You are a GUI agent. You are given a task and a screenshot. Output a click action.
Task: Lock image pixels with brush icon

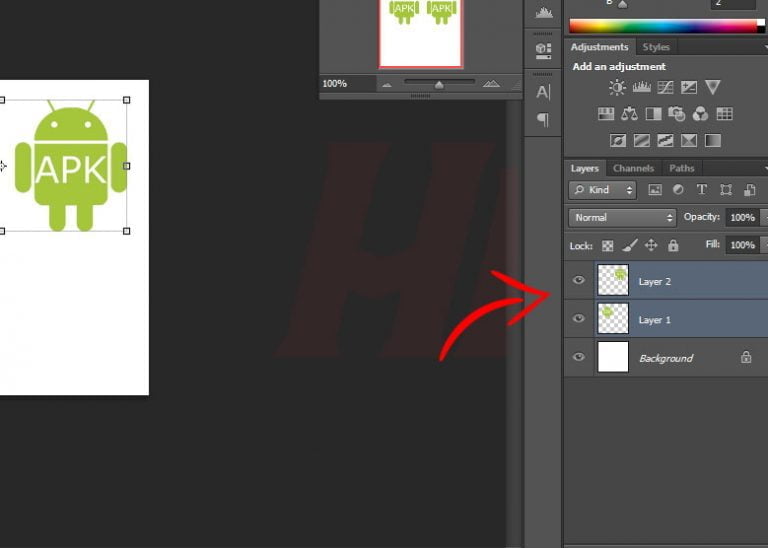click(x=629, y=245)
